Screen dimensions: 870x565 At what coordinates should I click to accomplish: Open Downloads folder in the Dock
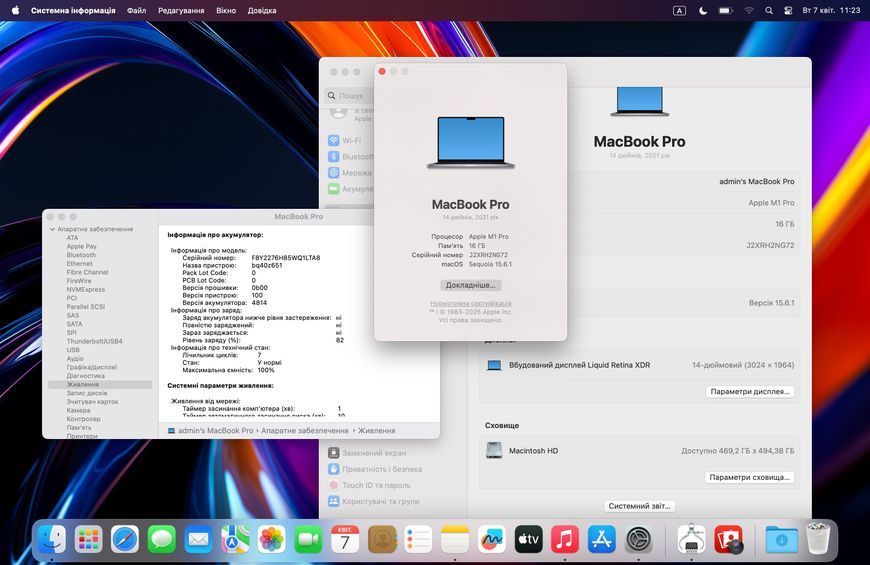point(781,539)
